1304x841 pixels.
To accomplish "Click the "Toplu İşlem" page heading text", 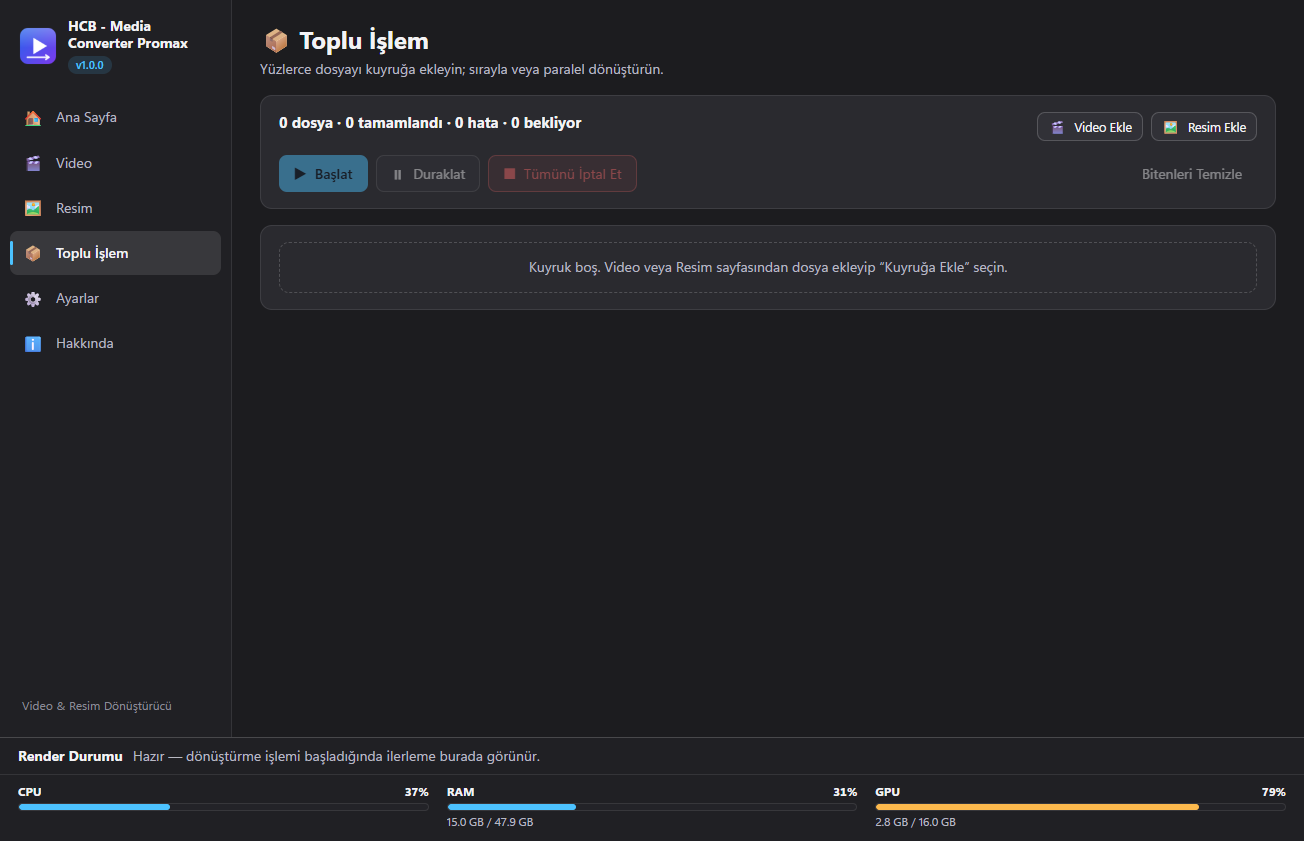I will point(364,41).
